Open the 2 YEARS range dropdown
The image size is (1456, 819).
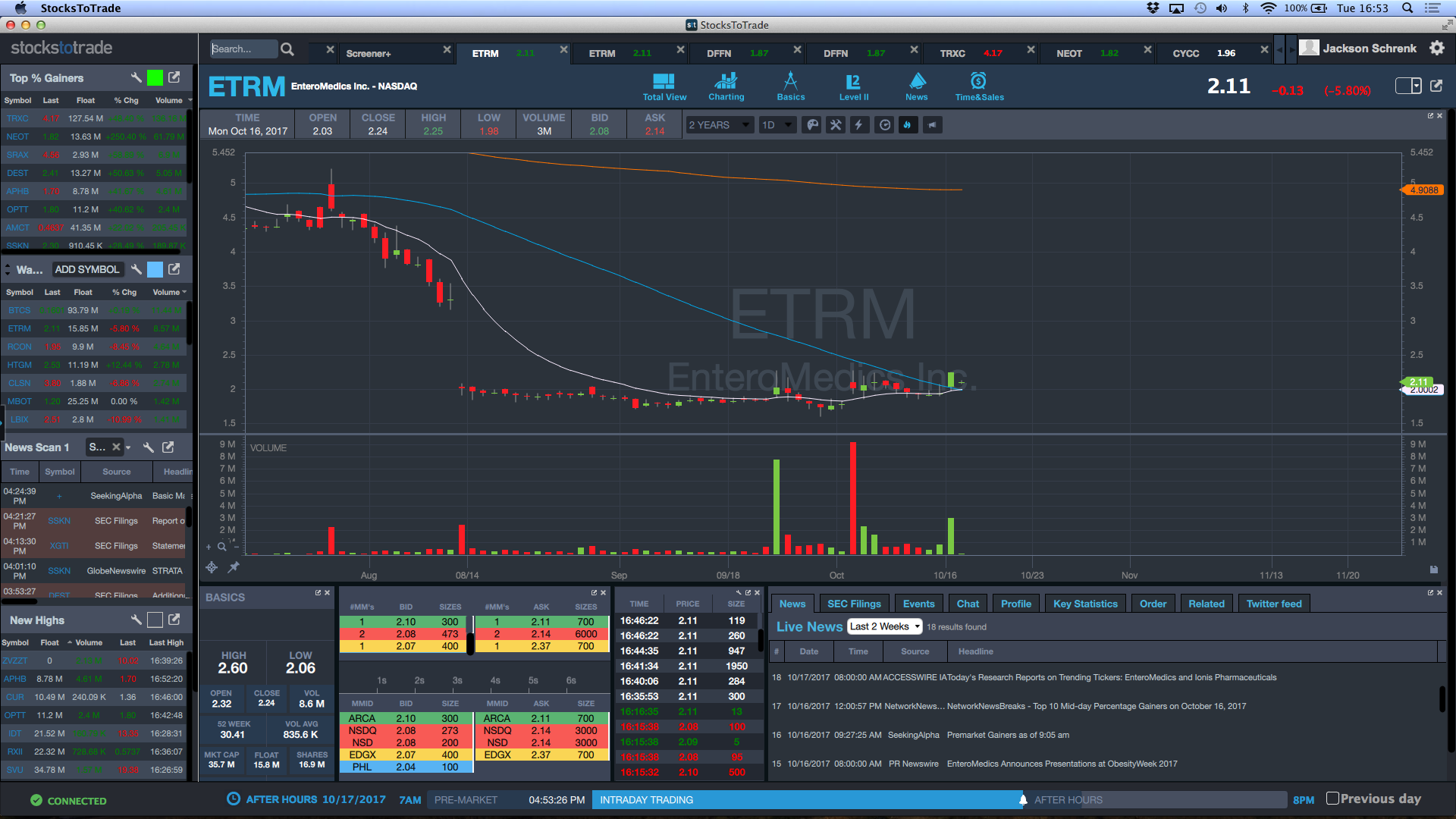point(718,125)
